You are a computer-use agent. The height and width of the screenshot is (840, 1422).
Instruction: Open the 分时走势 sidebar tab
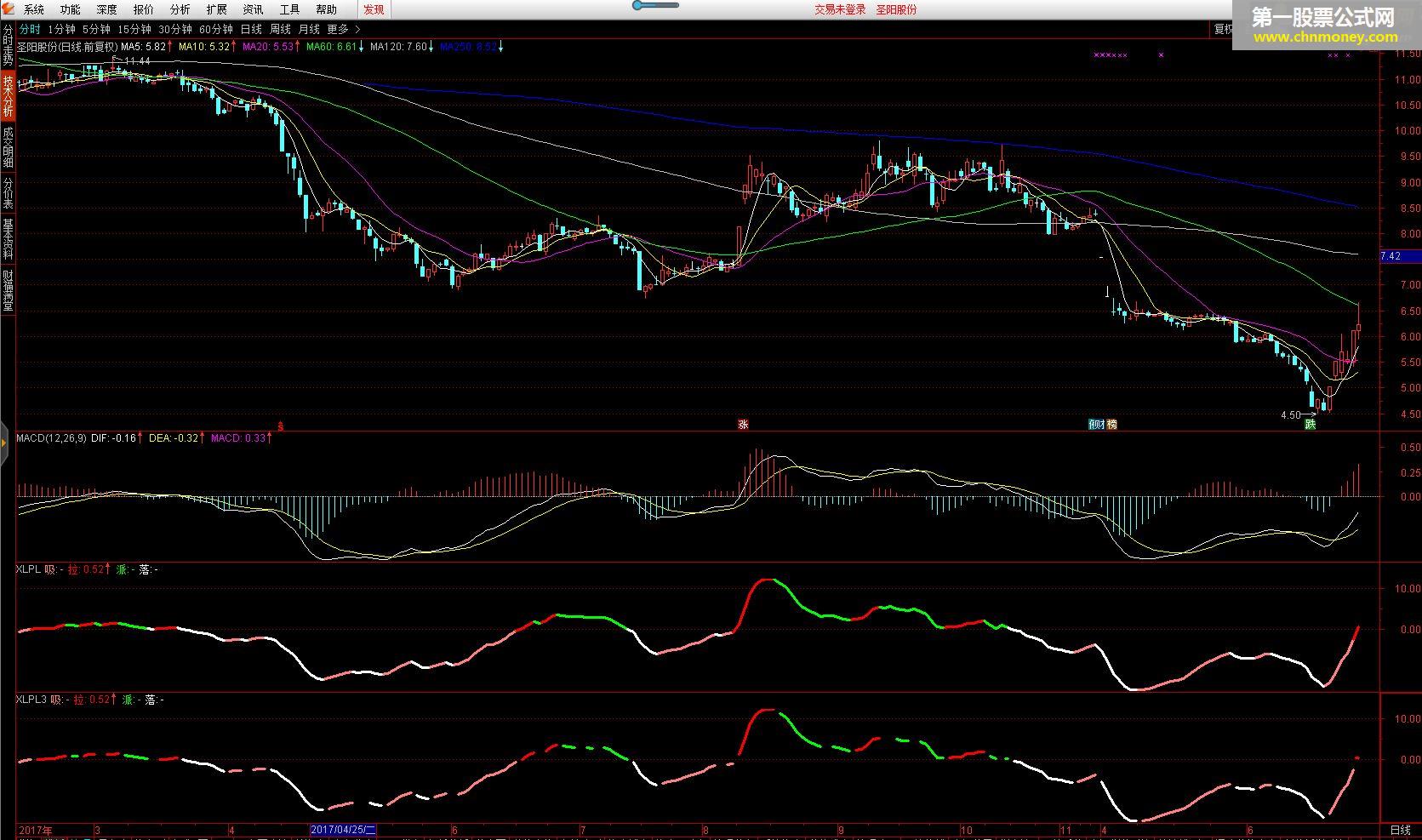tap(8, 45)
